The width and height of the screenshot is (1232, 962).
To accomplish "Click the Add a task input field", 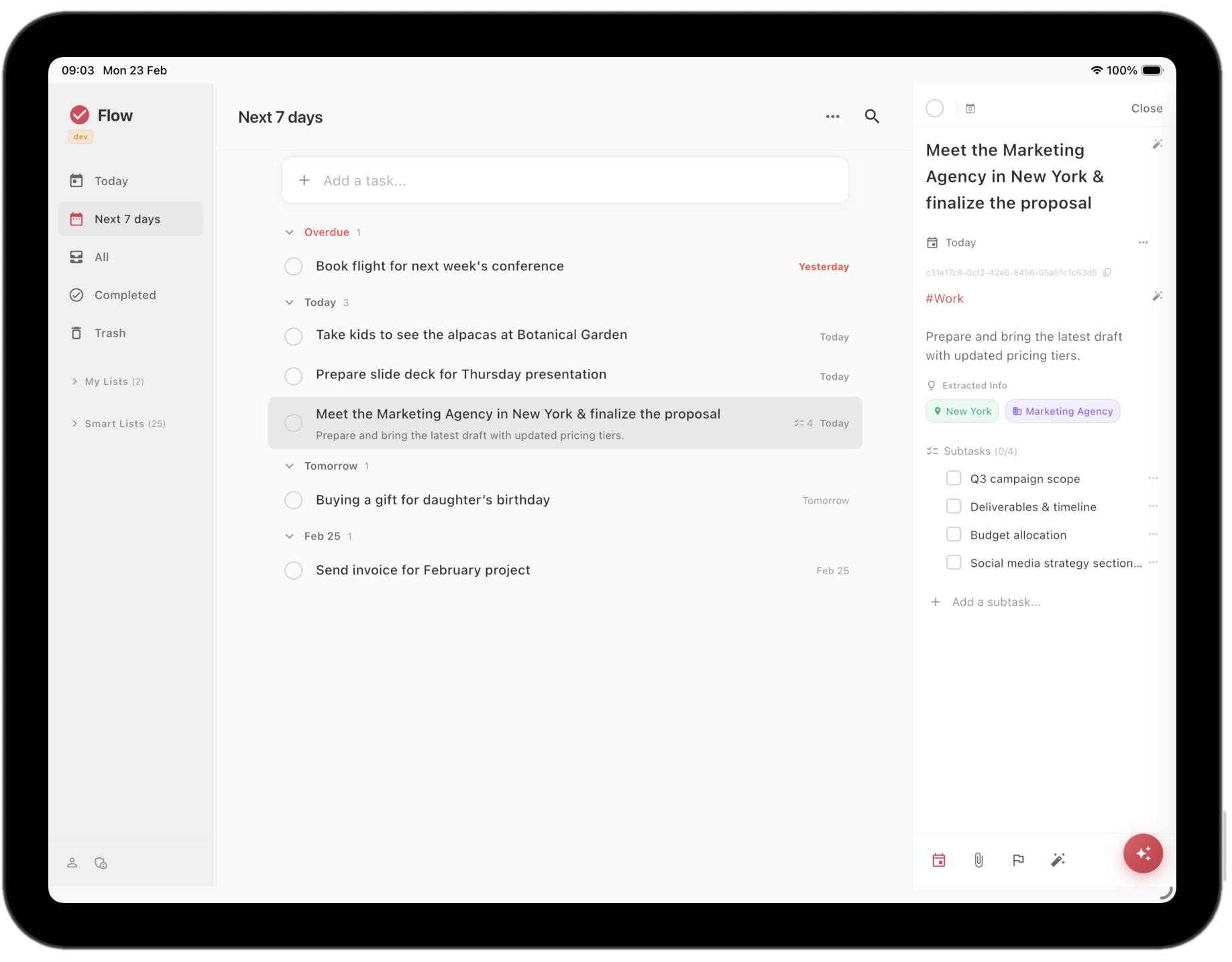I will 564,180.
